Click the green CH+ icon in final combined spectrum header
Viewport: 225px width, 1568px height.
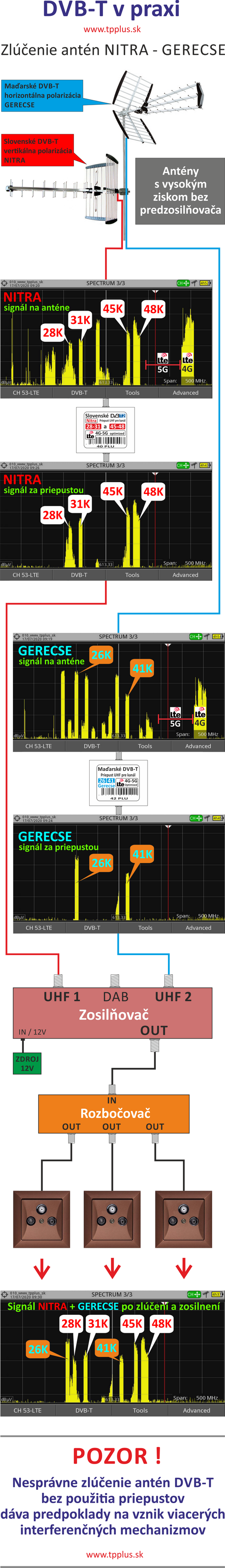194,1294
